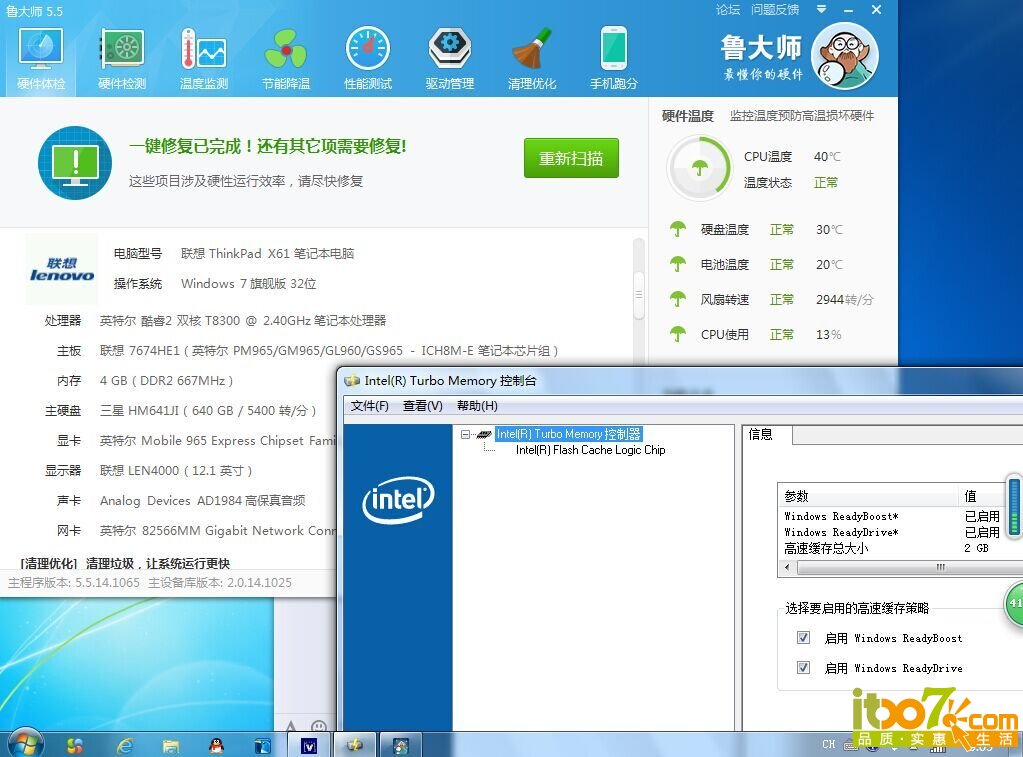This screenshot has height=757, width=1023.
Task: Click the Turbo Memory controller chip icon
Action: (483, 434)
